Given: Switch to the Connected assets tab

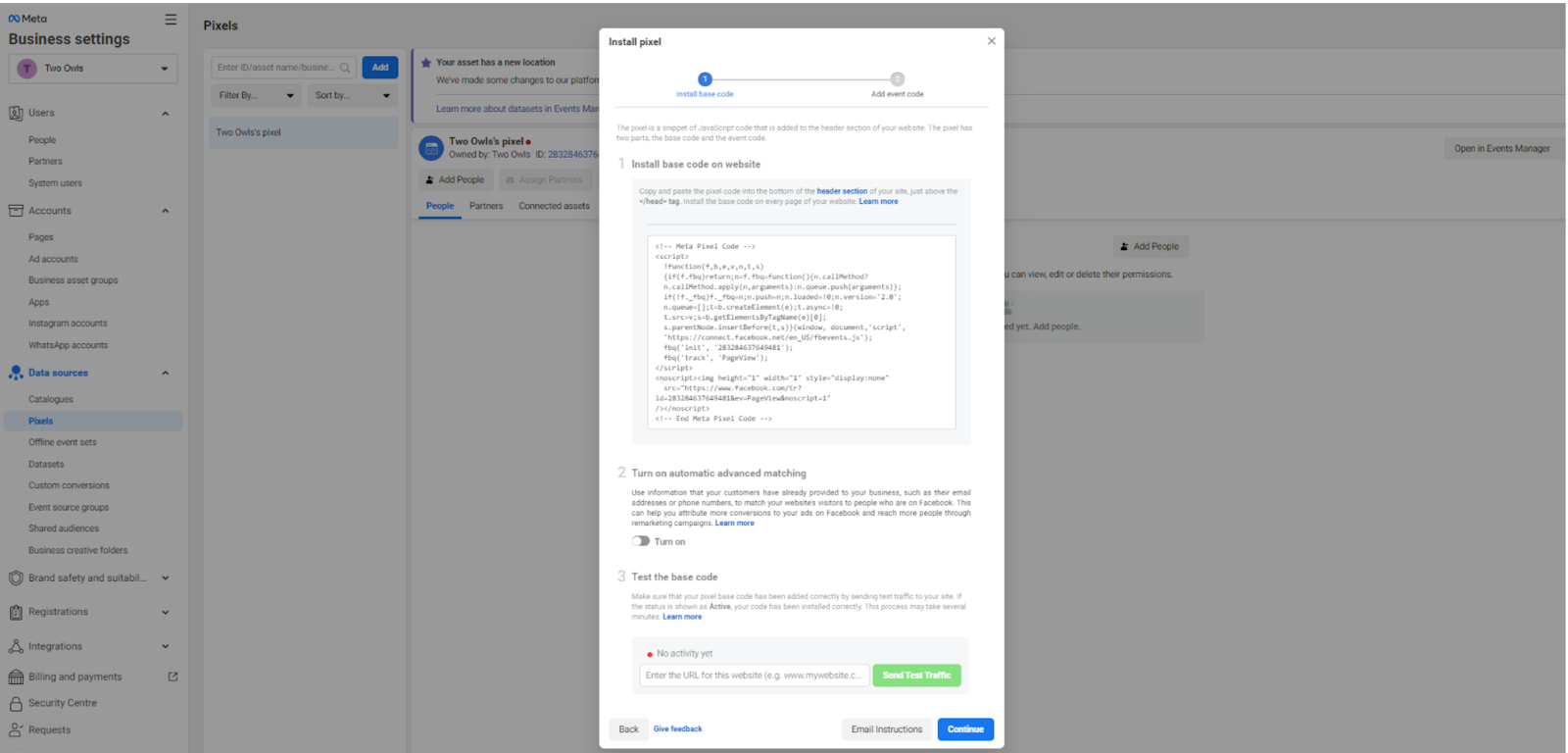Looking at the screenshot, I should 555,206.
